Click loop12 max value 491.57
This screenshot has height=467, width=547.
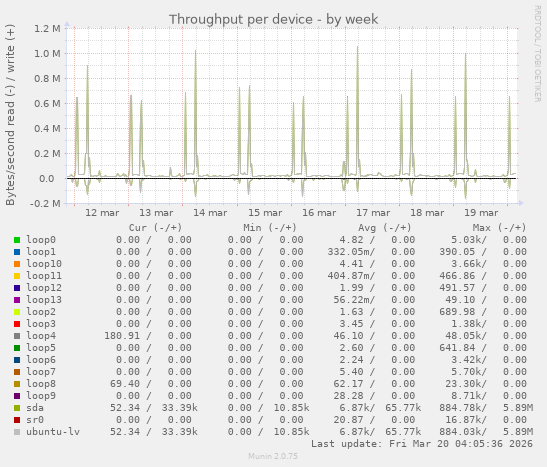pos(457,288)
